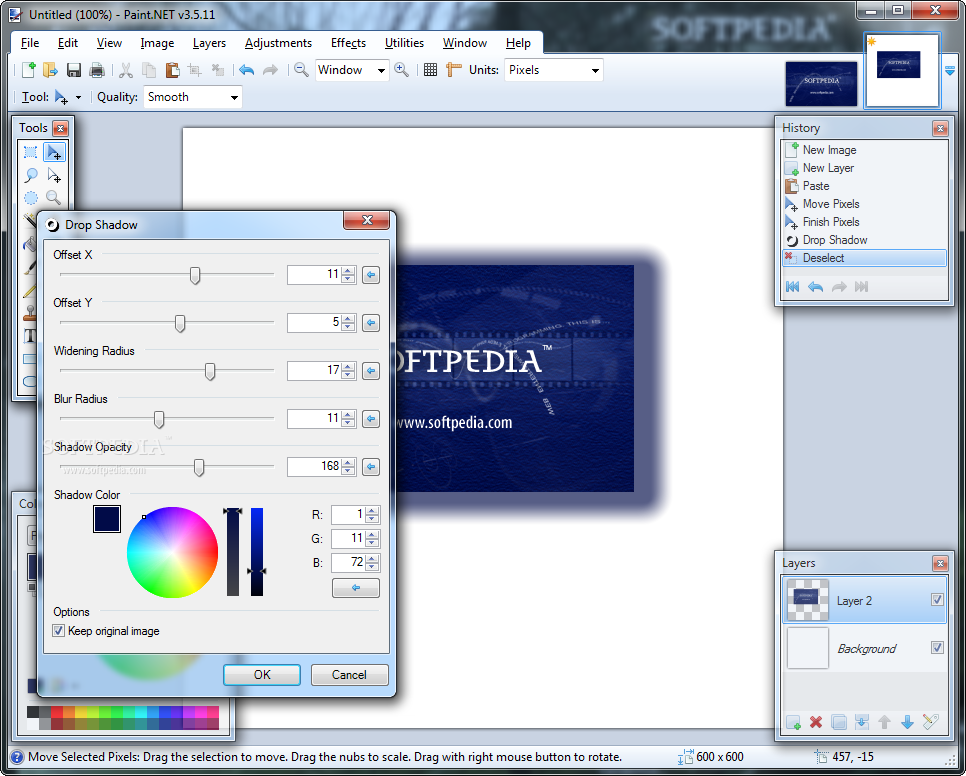Click the Zoom out magnifier icon

point(301,70)
